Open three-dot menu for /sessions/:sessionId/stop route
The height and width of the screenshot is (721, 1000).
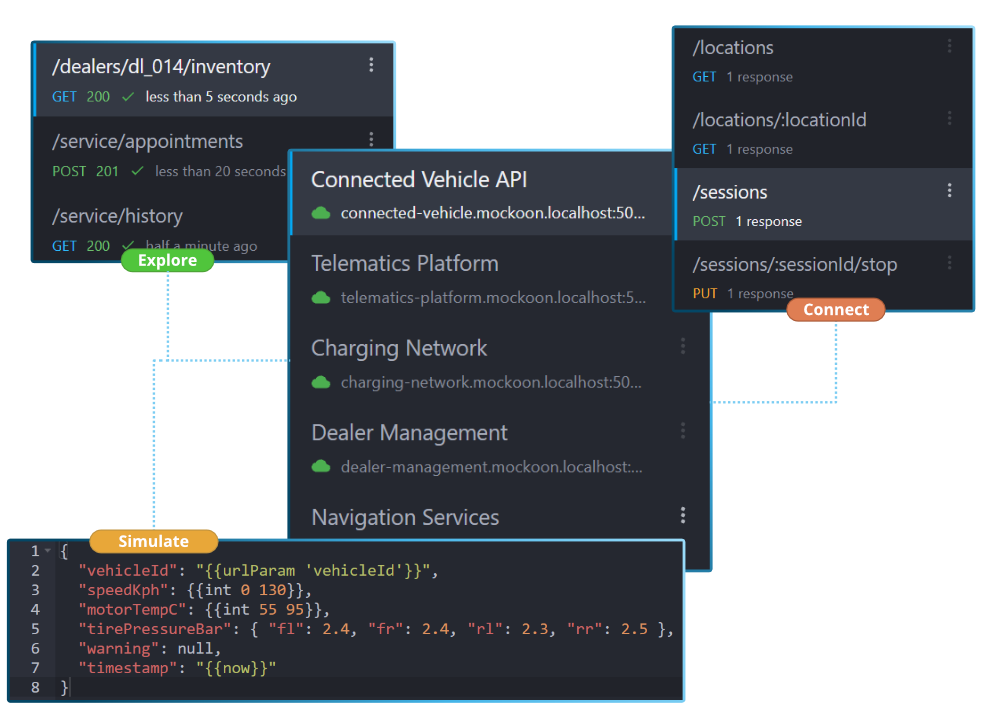(x=949, y=263)
